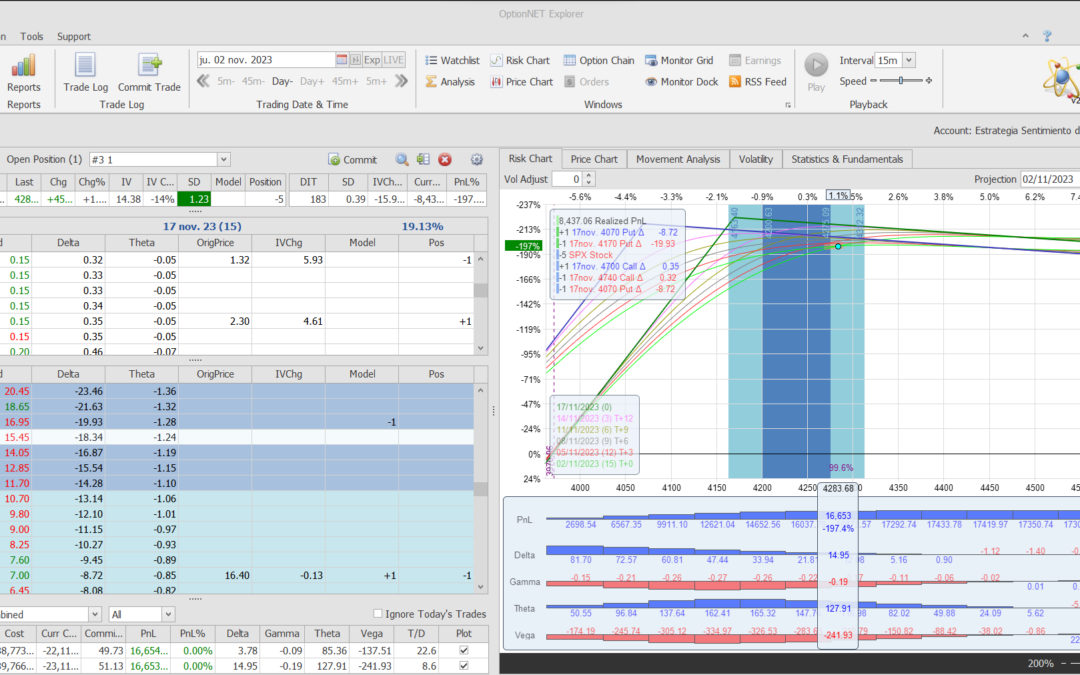Switch to the Volatility tab

[755, 159]
